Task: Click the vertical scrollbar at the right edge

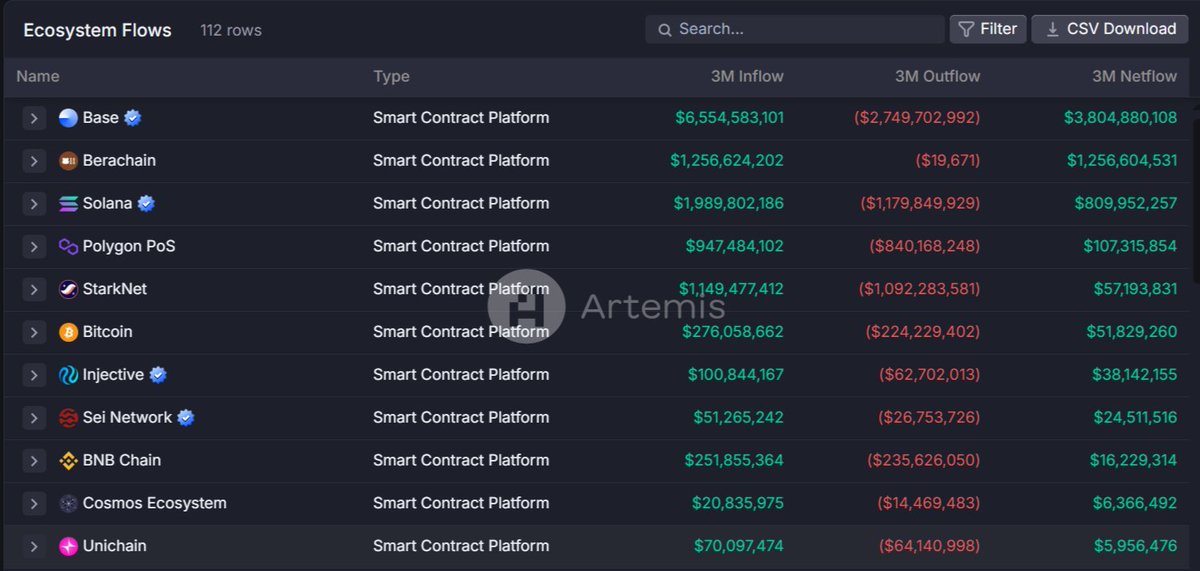Action: pos(1195,200)
